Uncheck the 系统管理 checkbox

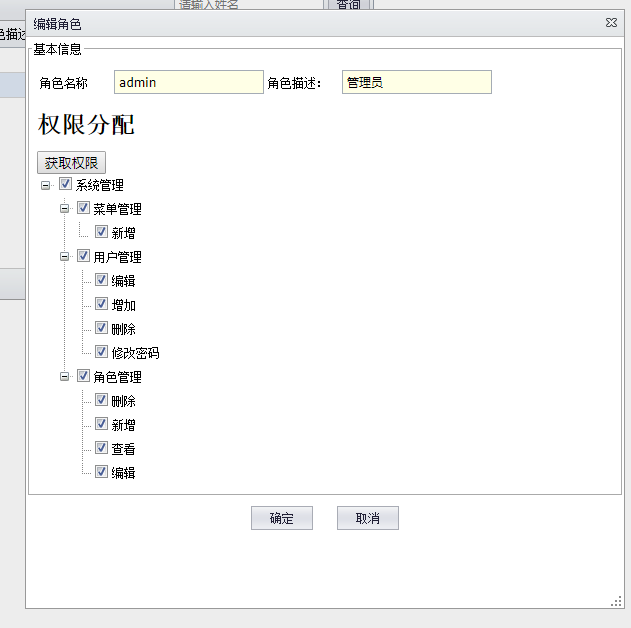(65, 184)
